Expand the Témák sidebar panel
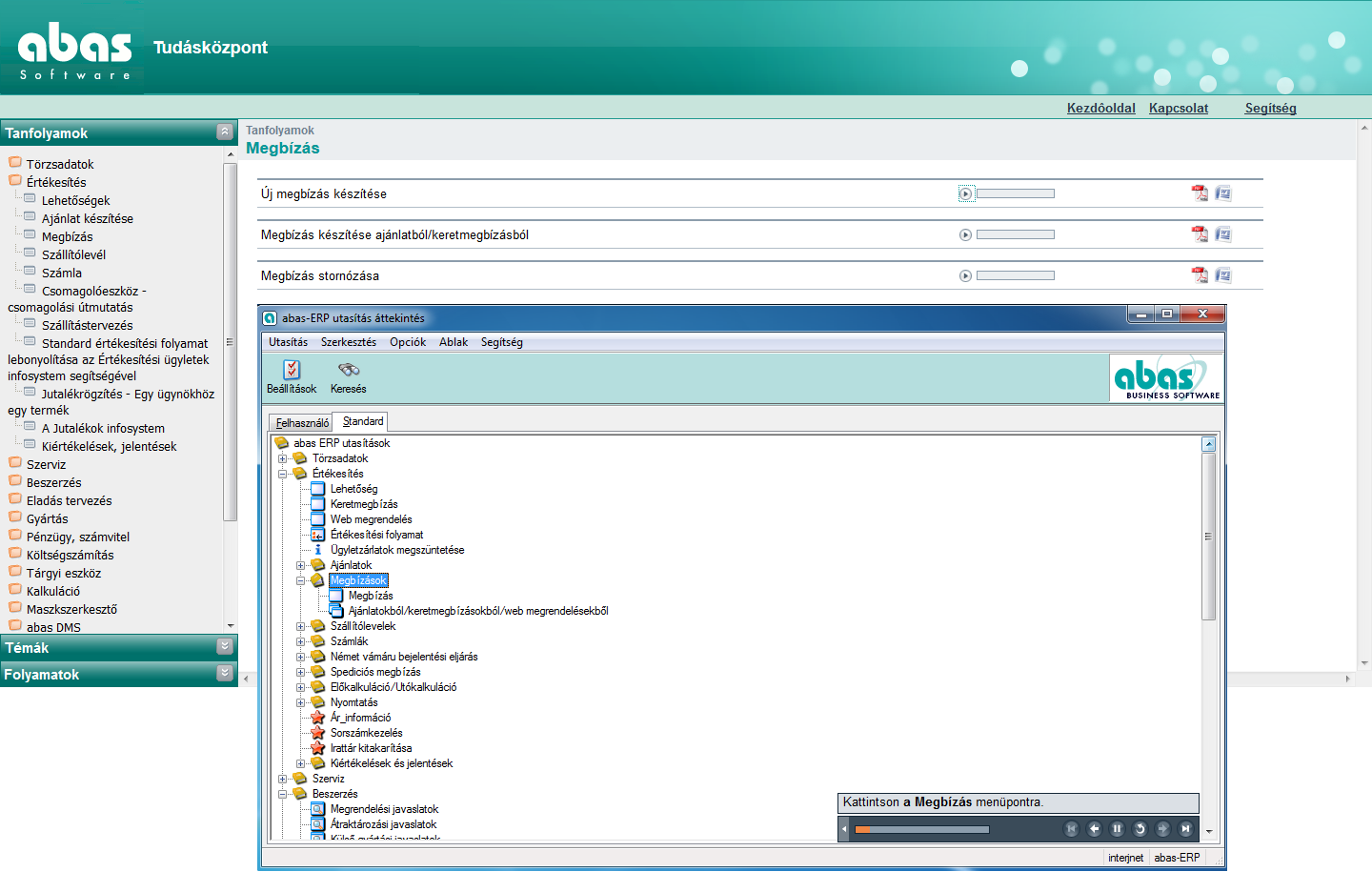The height and width of the screenshot is (872, 1372). [225, 646]
